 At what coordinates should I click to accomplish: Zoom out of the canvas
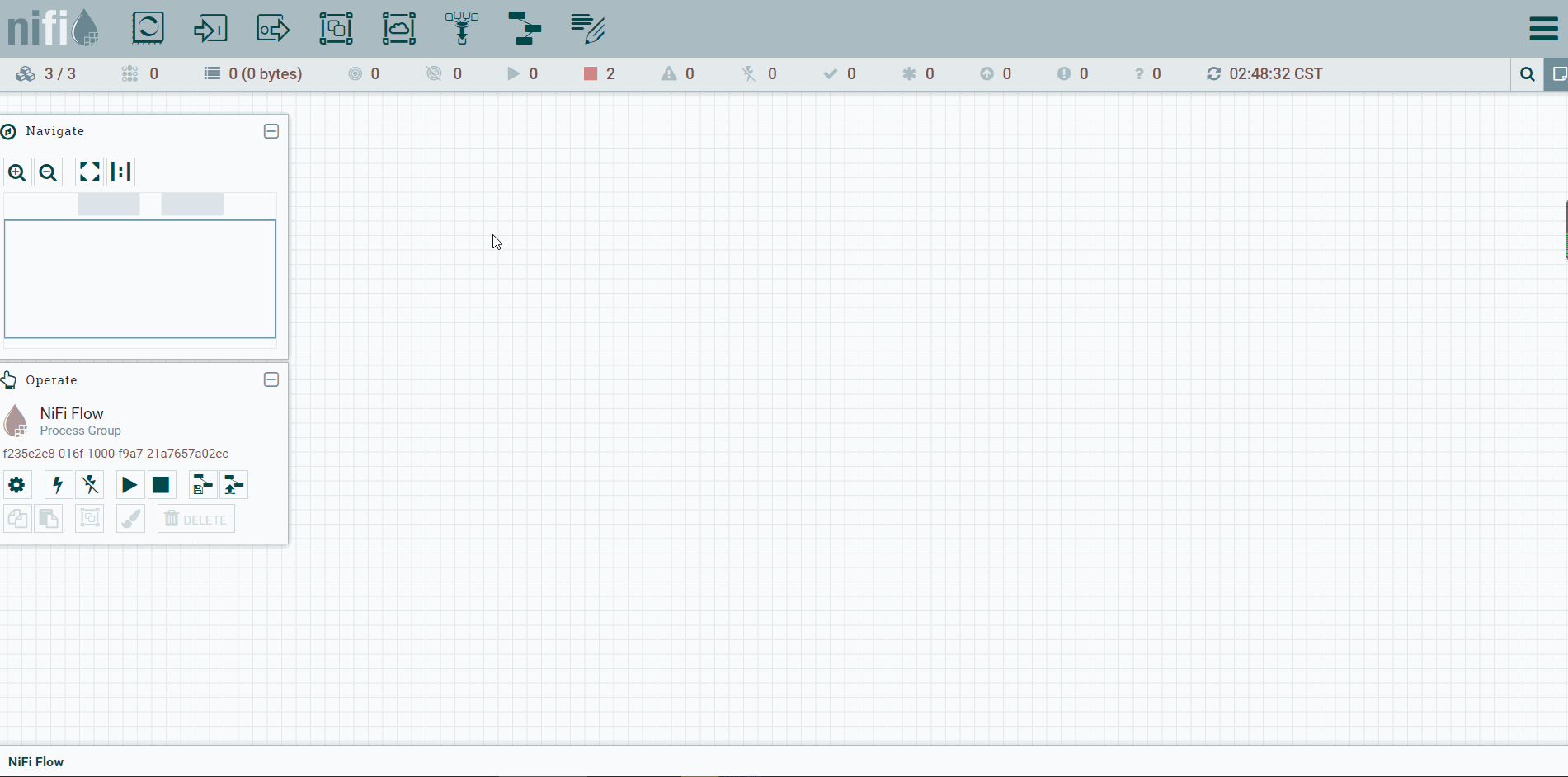click(49, 172)
